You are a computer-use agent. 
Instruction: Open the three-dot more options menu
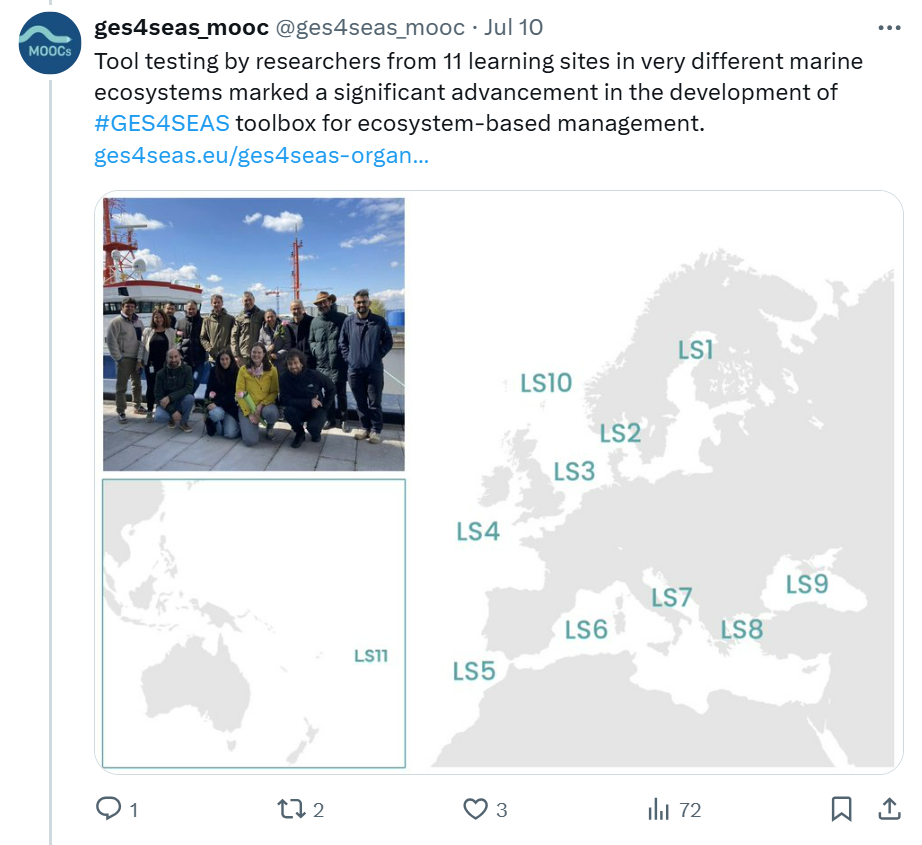click(888, 28)
